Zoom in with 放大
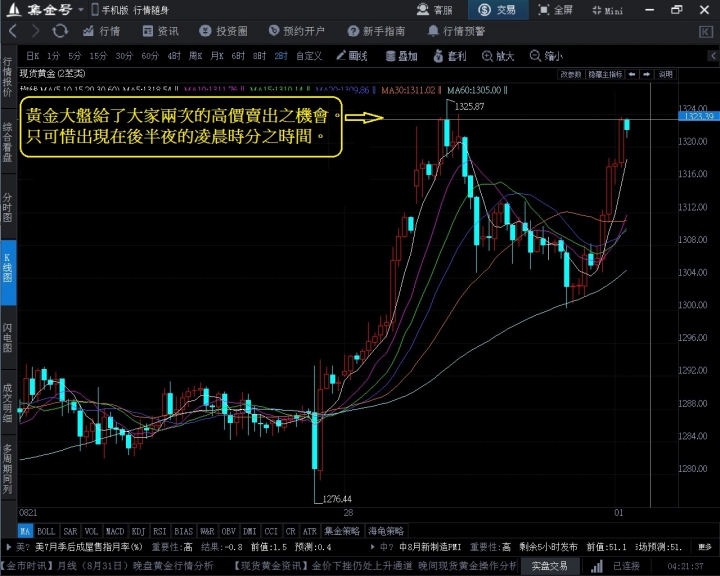Image resolution: width=720 pixels, height=576 pixels. pos(498,56)
